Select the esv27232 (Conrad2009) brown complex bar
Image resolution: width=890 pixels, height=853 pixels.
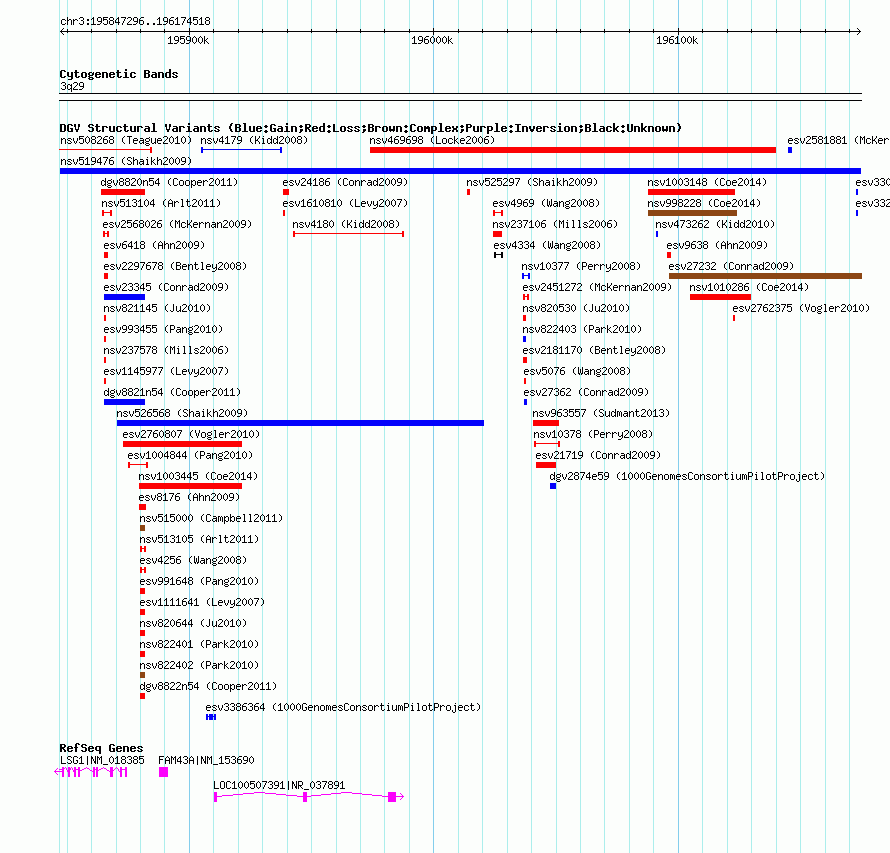pos(765,276)
